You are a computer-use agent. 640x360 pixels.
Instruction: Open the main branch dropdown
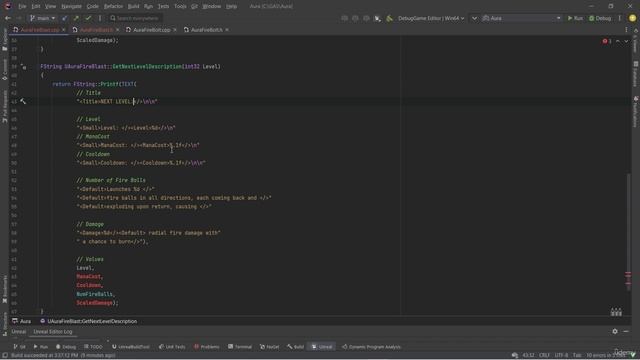[42, 18]
